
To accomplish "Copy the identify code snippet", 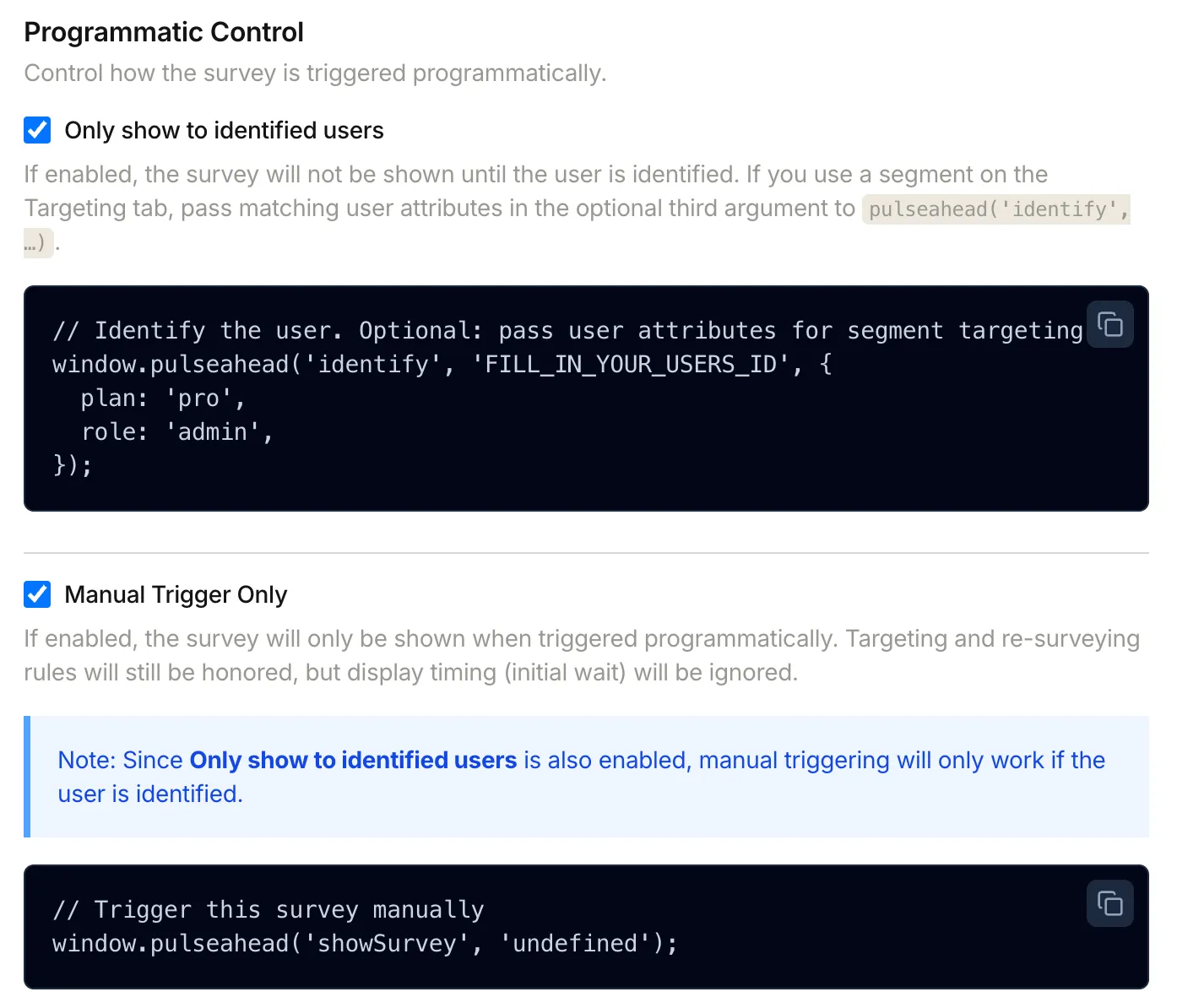I will [x=1109, y=324].
